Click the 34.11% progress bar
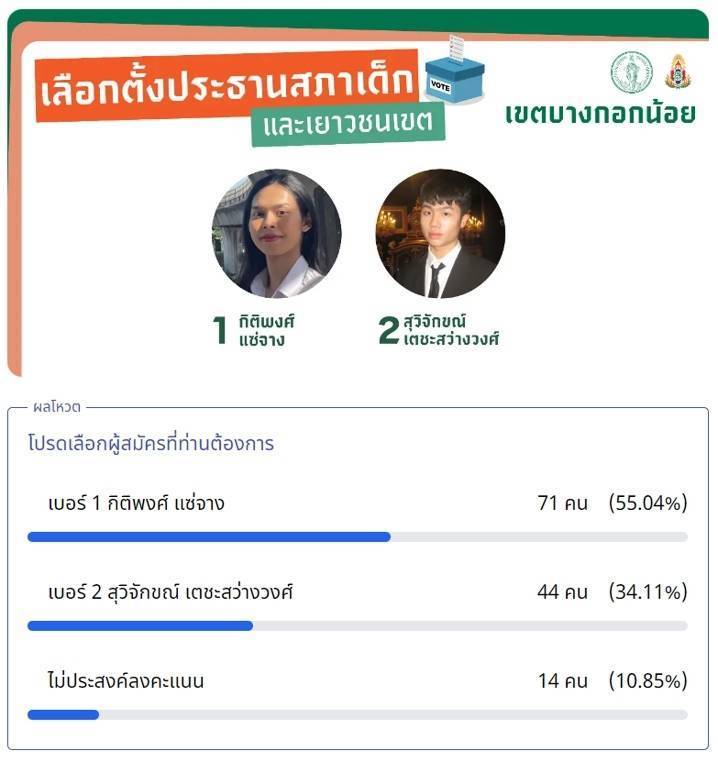The width and height of the screenshot is (718, 762). pos(358,626)
